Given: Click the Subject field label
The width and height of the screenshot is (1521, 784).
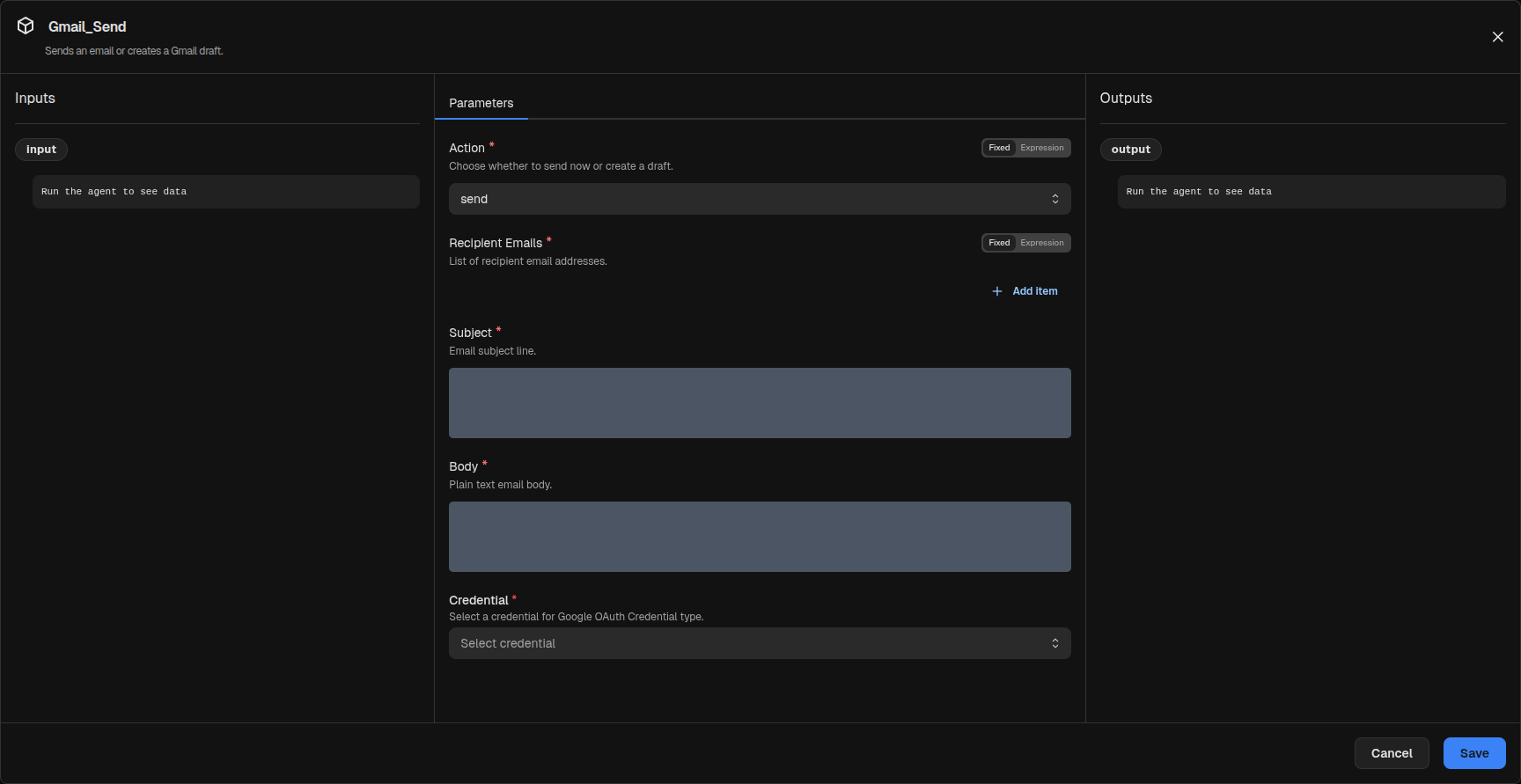Looking at the screenshot, I should pos(470,333).
